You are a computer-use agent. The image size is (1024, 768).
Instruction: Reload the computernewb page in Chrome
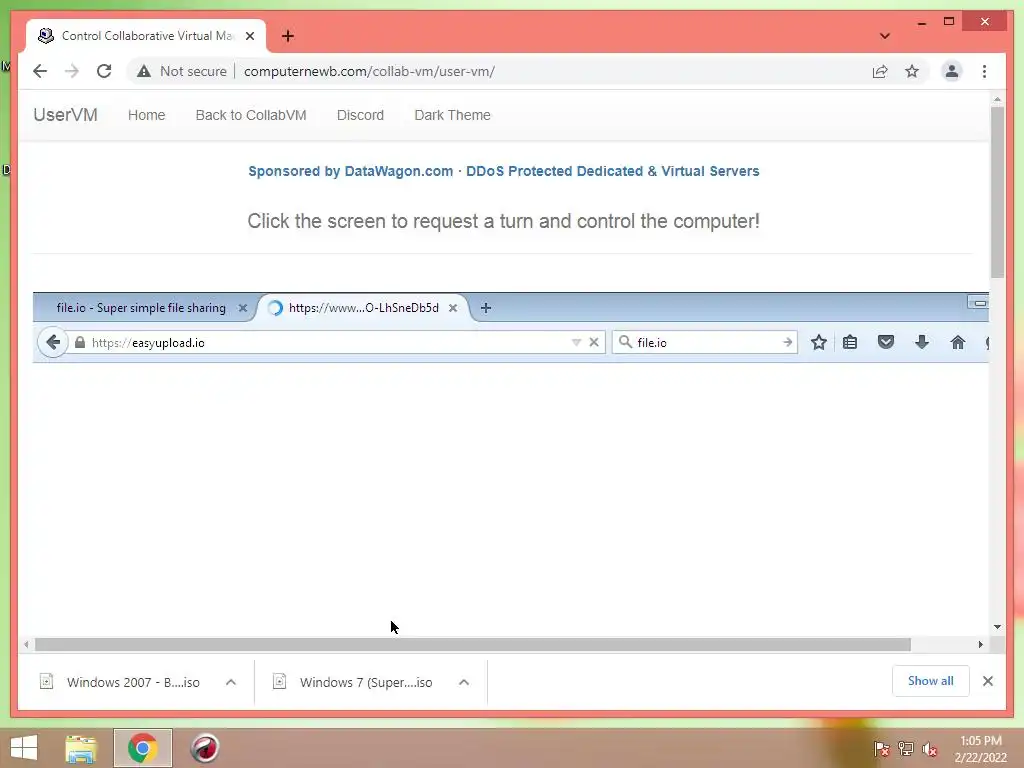pyautogui.click(x=104, y=71)
